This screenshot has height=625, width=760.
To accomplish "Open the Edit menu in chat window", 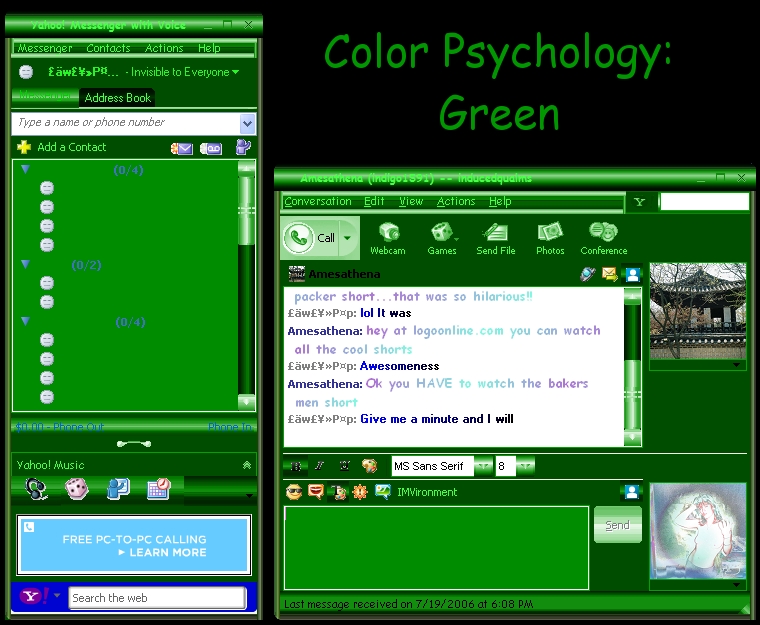I will pos(374,201).
